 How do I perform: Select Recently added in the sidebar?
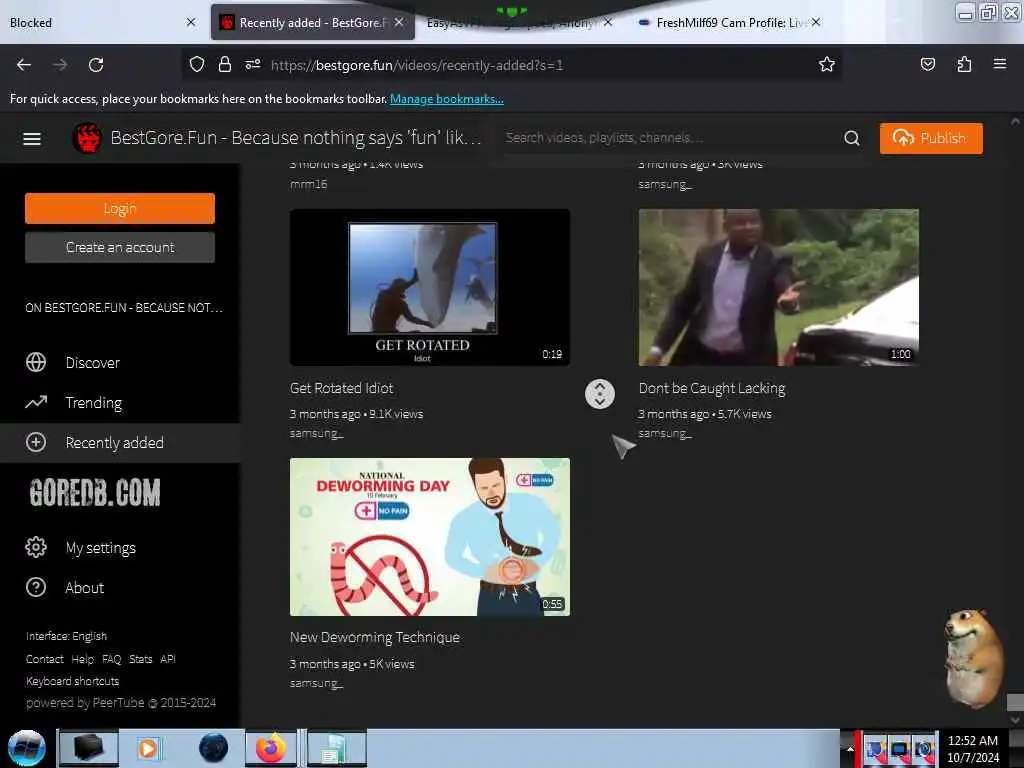tap(120, 443)
